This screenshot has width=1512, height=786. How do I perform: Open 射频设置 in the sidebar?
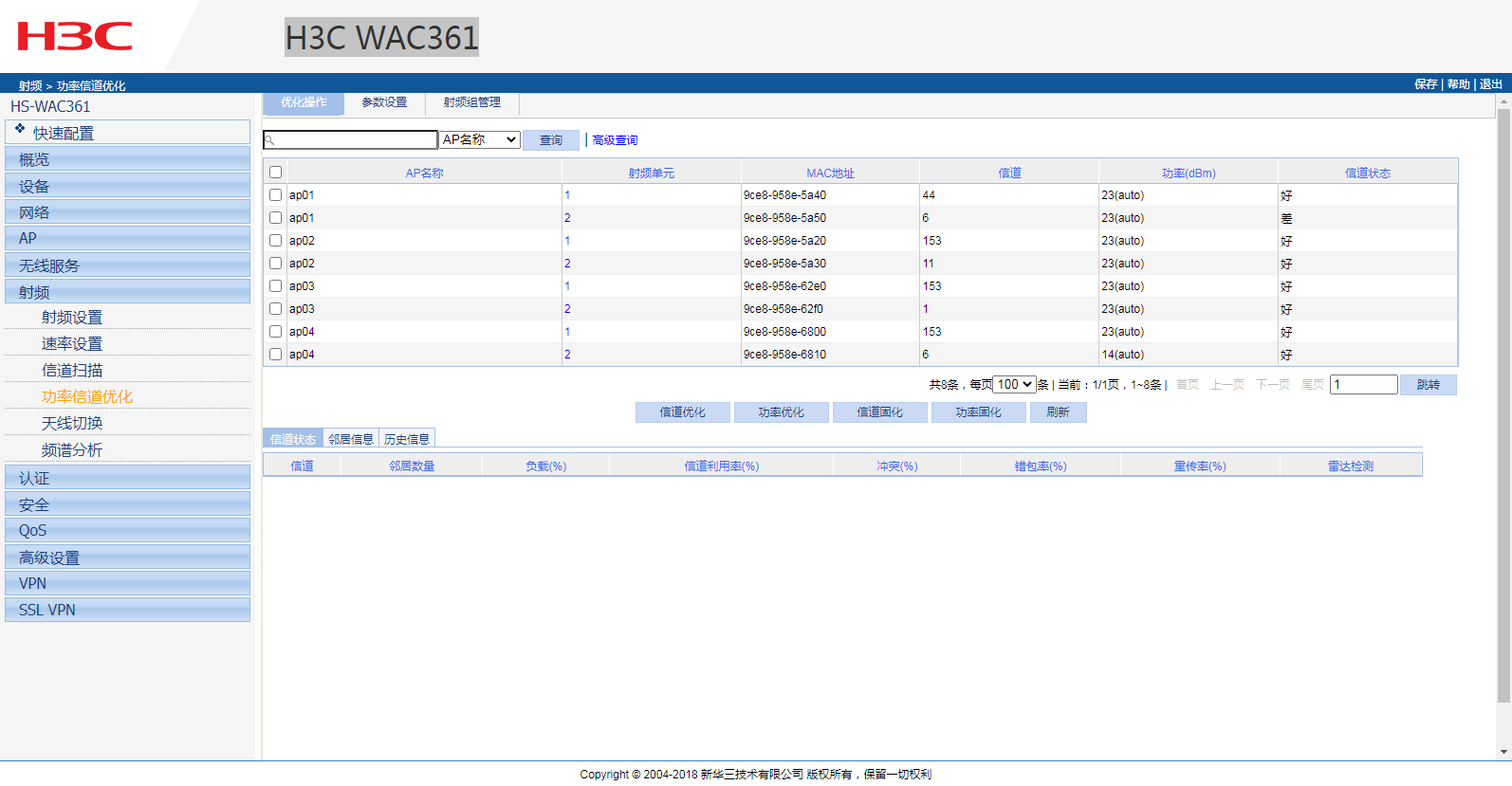pos(72,318)
